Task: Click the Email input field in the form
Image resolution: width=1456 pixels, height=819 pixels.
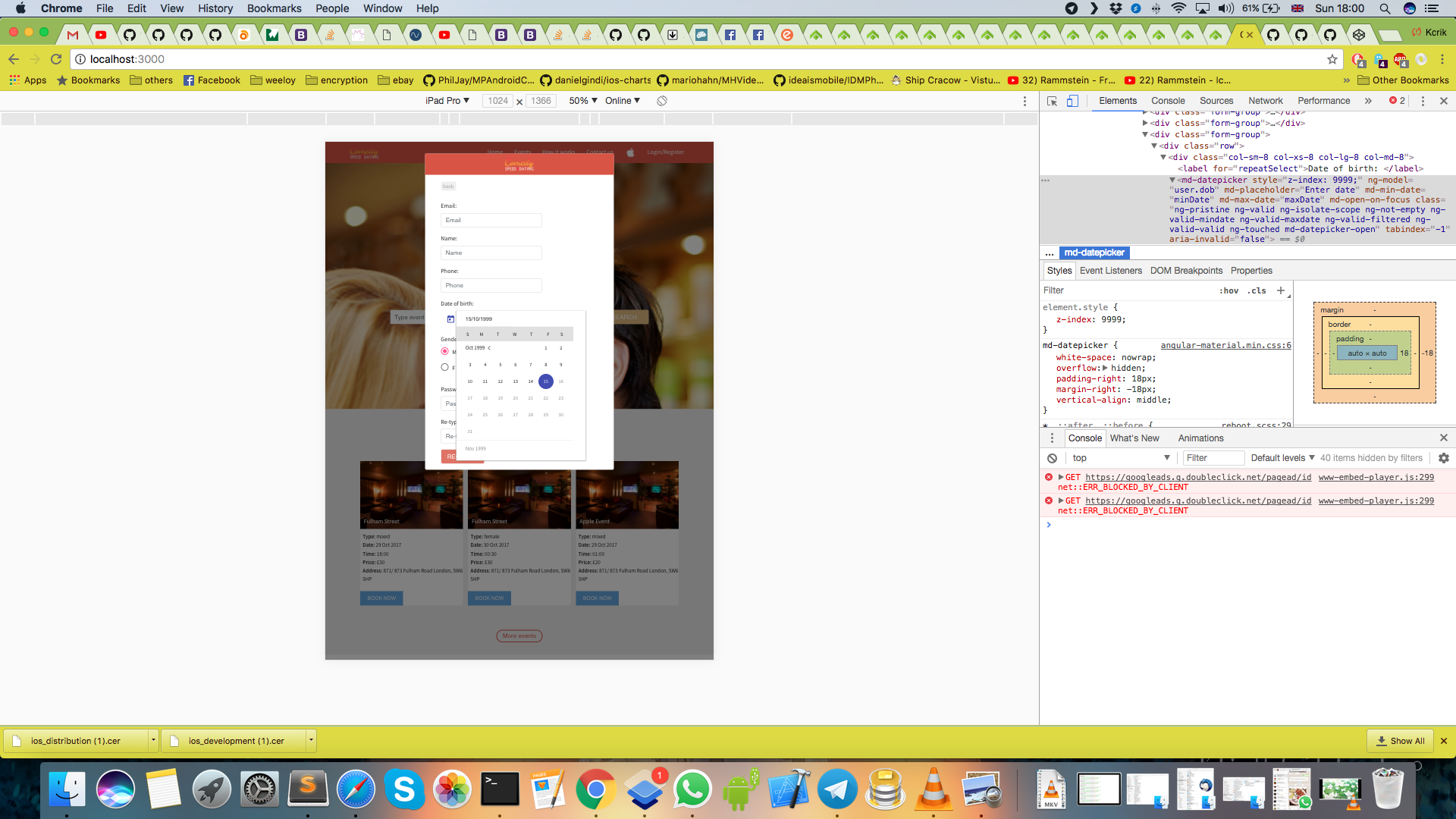Action: tap(491, 220)
